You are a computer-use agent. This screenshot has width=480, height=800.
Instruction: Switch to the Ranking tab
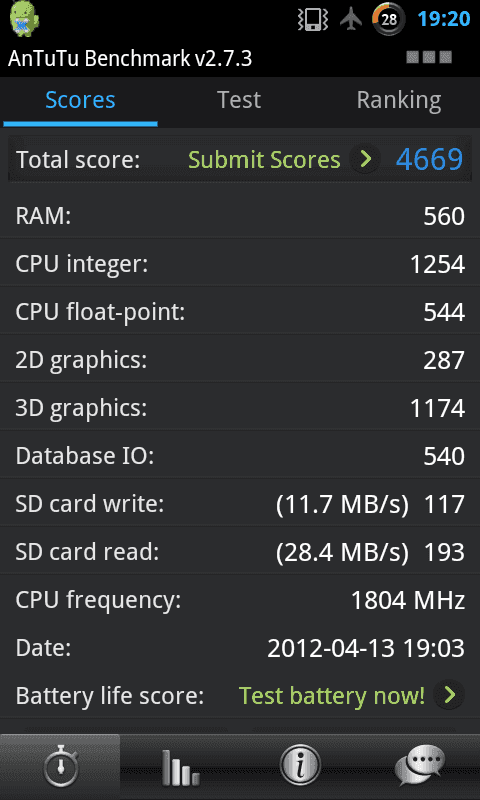[399, 100]
